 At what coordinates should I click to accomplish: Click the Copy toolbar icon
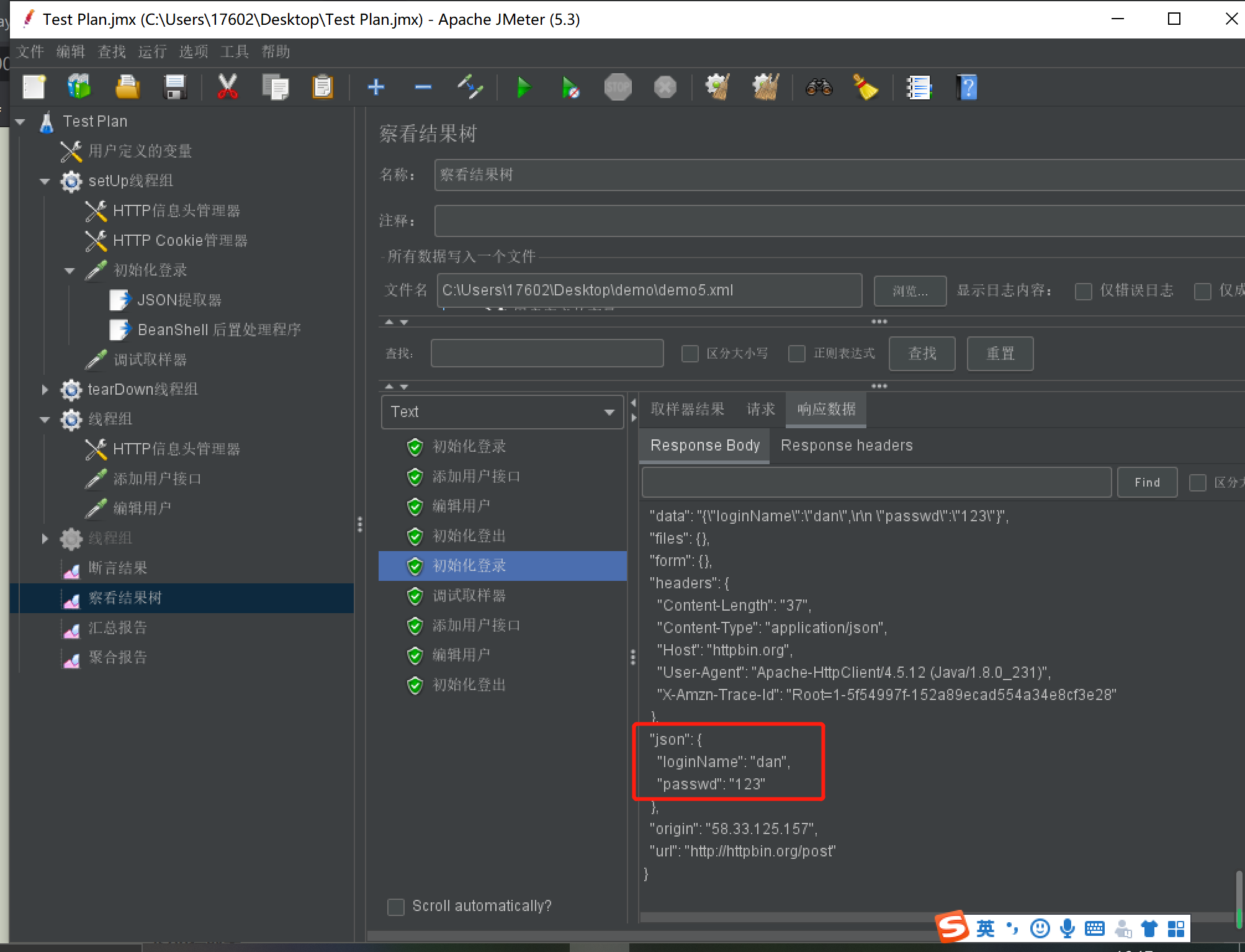click(275, 87)
